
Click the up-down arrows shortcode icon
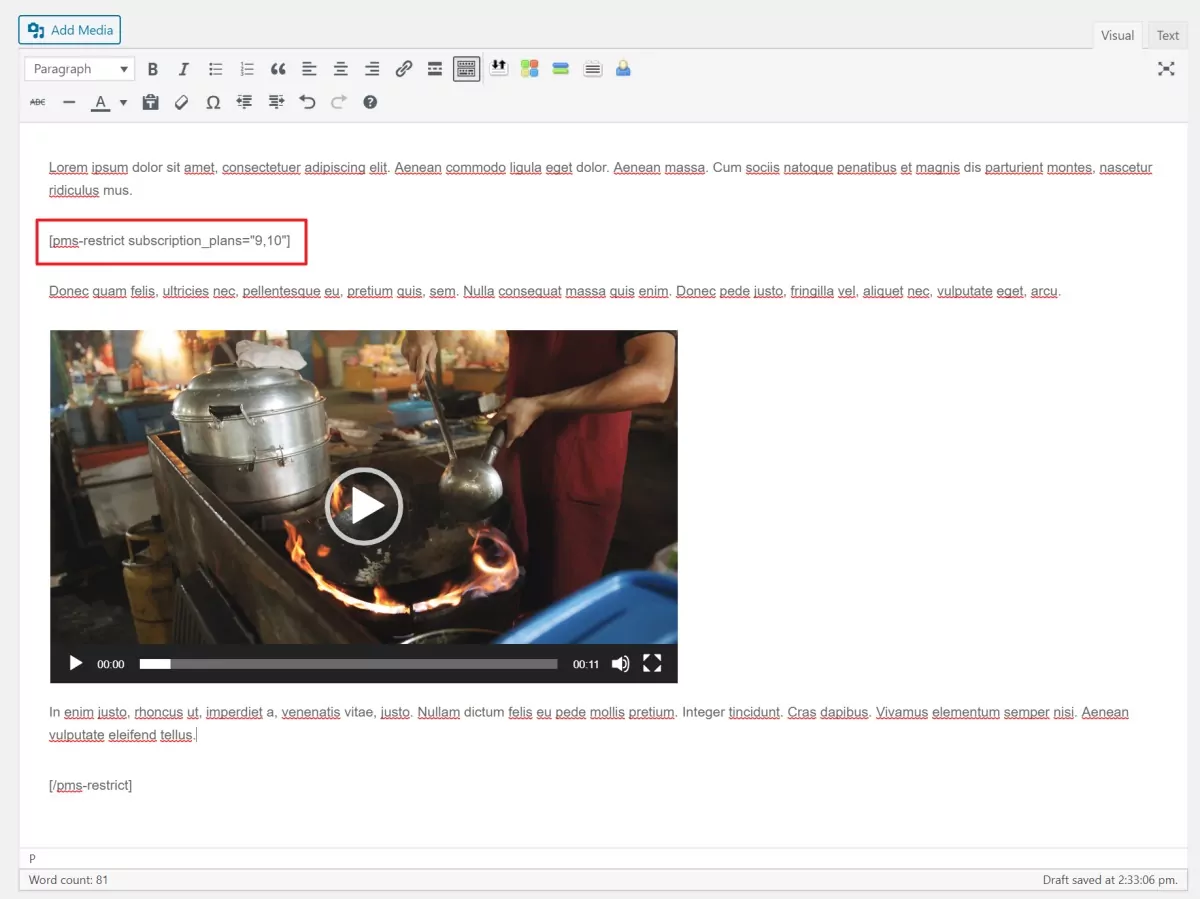498,69
